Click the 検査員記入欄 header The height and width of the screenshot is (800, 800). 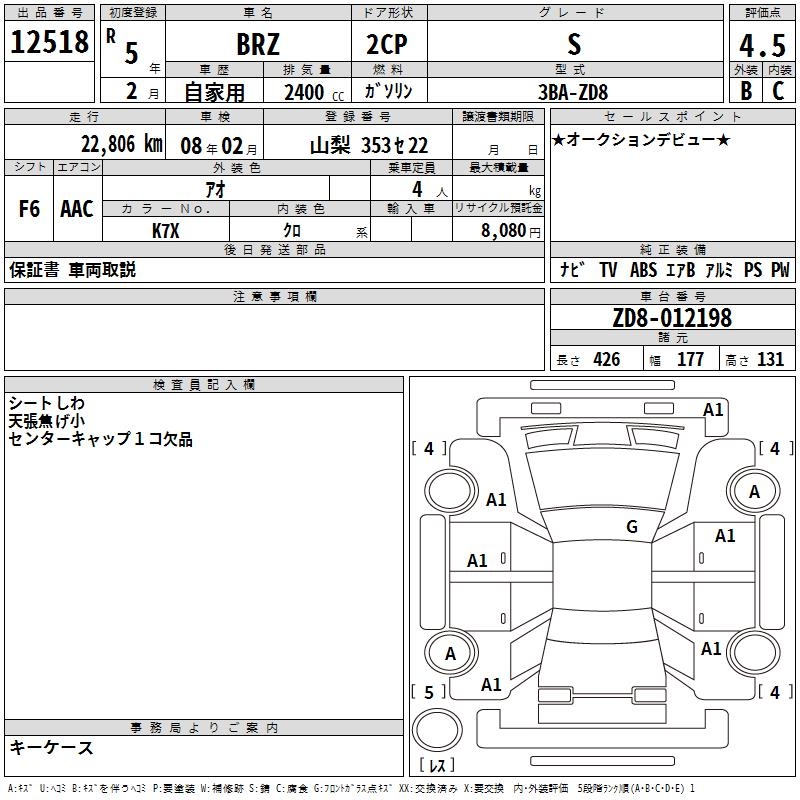tap(204, 385)
